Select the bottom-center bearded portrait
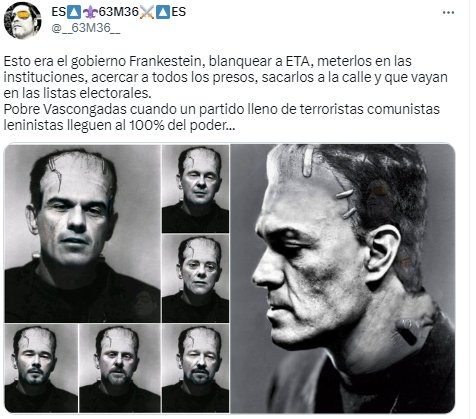This screenshot has height=419, width=476. pyautogui.click(x=120, y=368)
